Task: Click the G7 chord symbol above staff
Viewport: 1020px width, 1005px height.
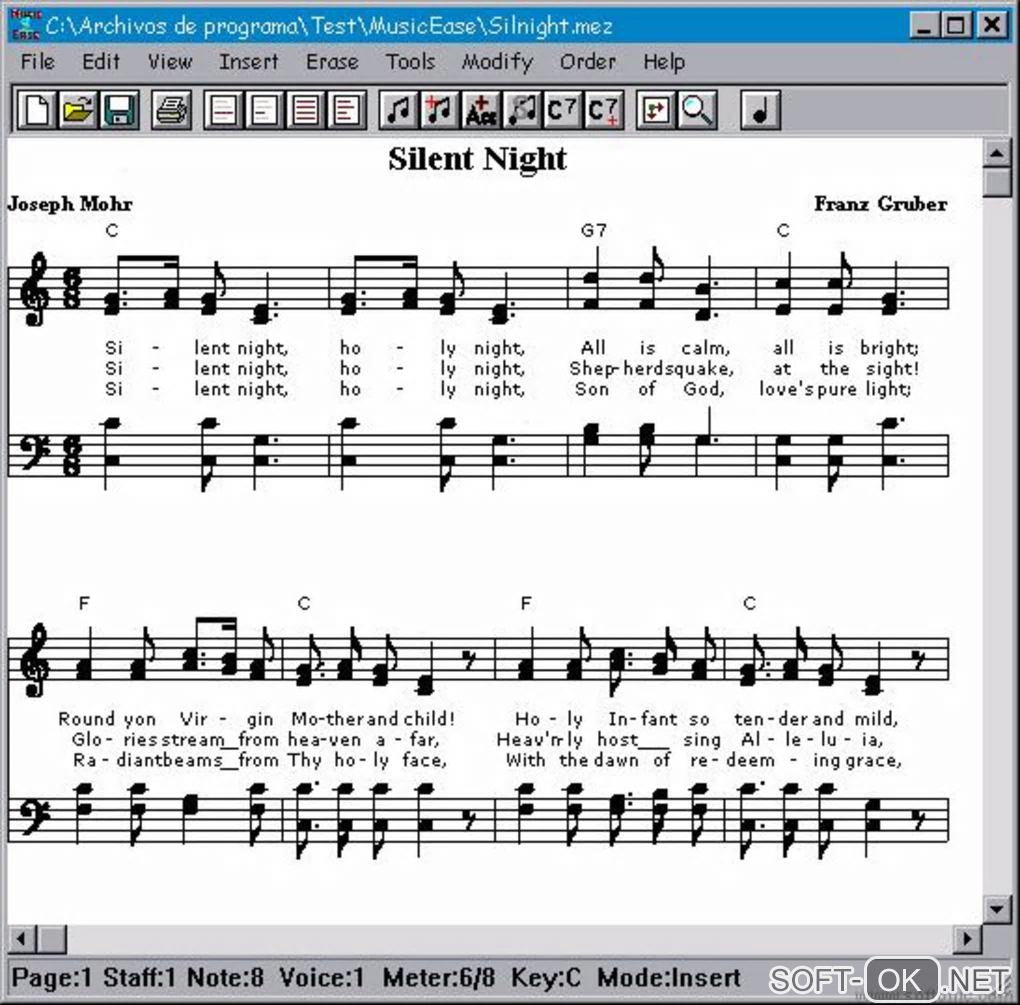Action: pos(593,230)
